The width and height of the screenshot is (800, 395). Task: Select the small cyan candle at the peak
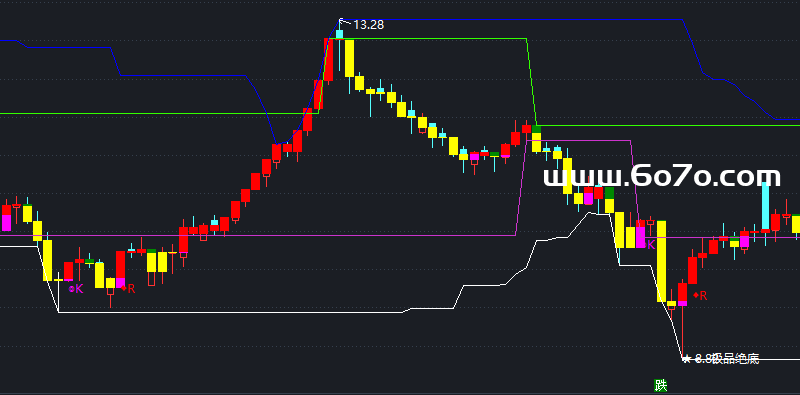coord(339,35)
